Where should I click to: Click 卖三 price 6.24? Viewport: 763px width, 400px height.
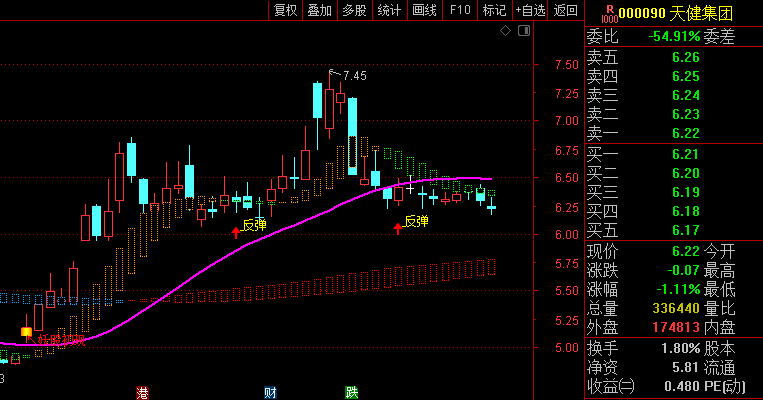click(686, 95)
